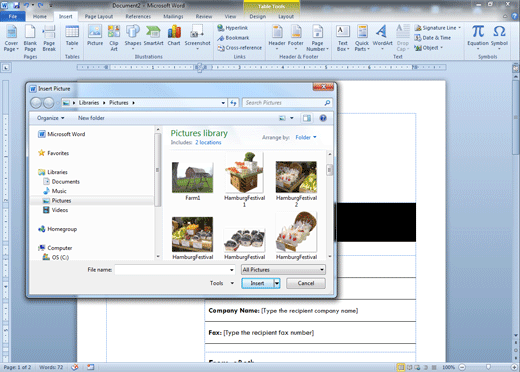Click the Cancel button in dialog
Image resolution: width=520 pixels, height=372 pixels.
point(306,283)
